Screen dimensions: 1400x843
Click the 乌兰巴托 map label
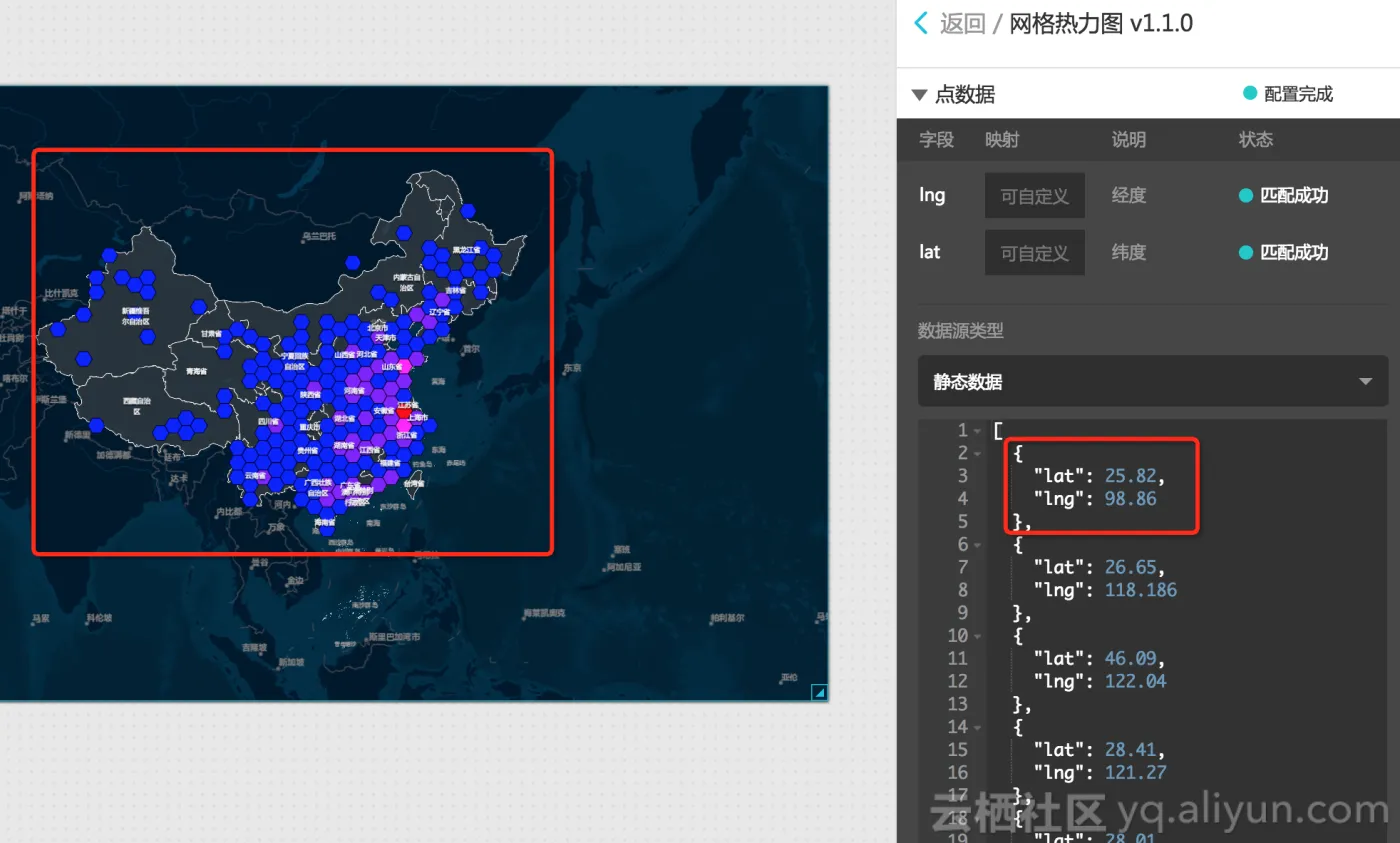(x=319, y=236)
